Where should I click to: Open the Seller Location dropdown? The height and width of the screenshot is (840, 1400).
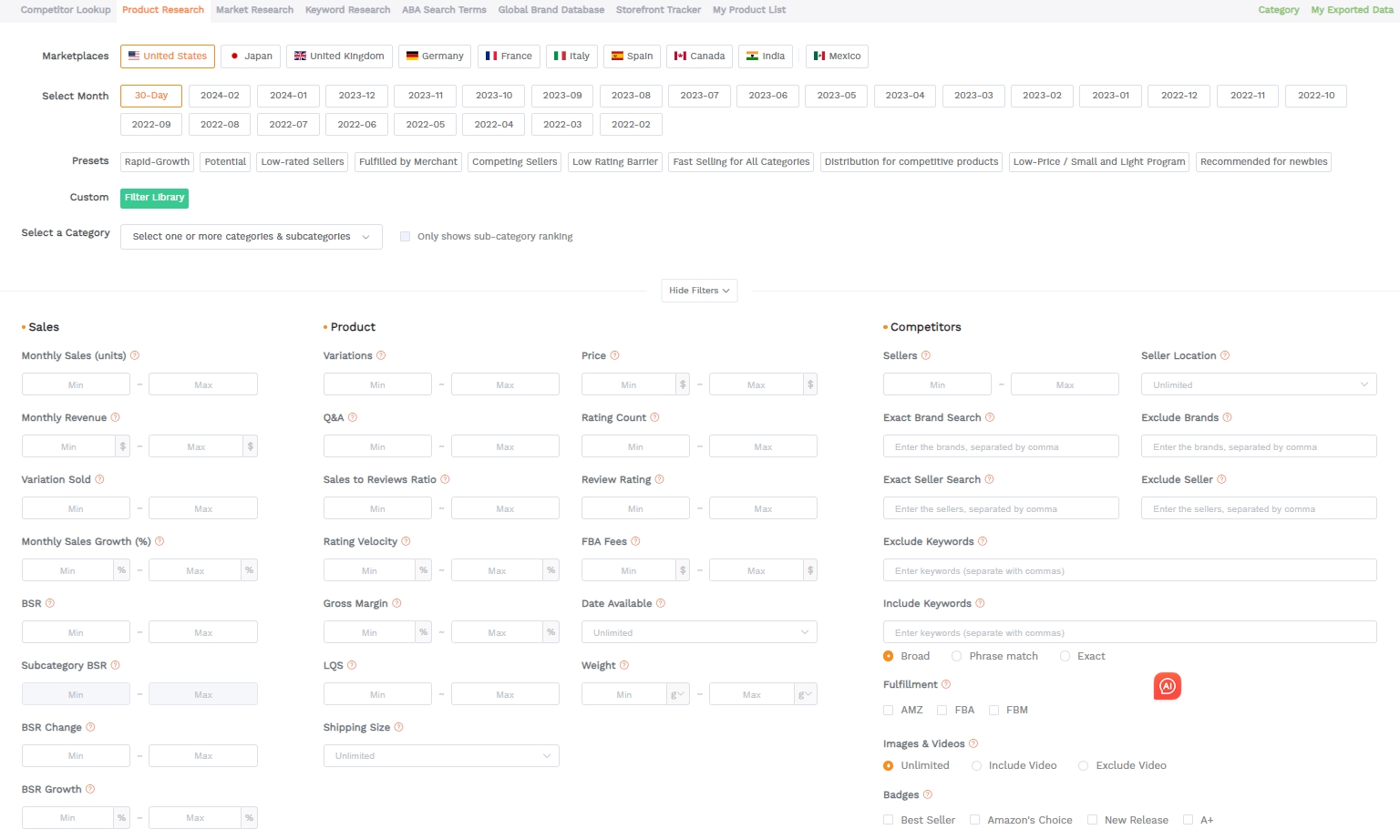click(x=1259, y=384)
